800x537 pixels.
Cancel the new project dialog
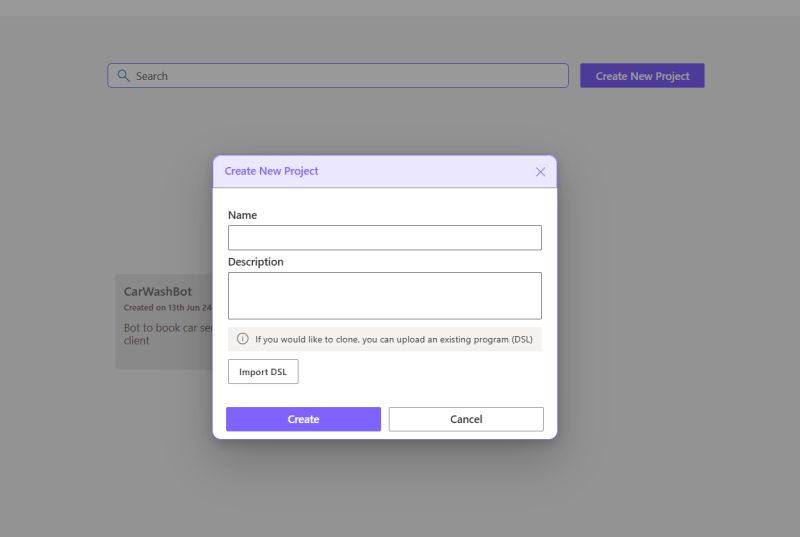tap(466, 419)
